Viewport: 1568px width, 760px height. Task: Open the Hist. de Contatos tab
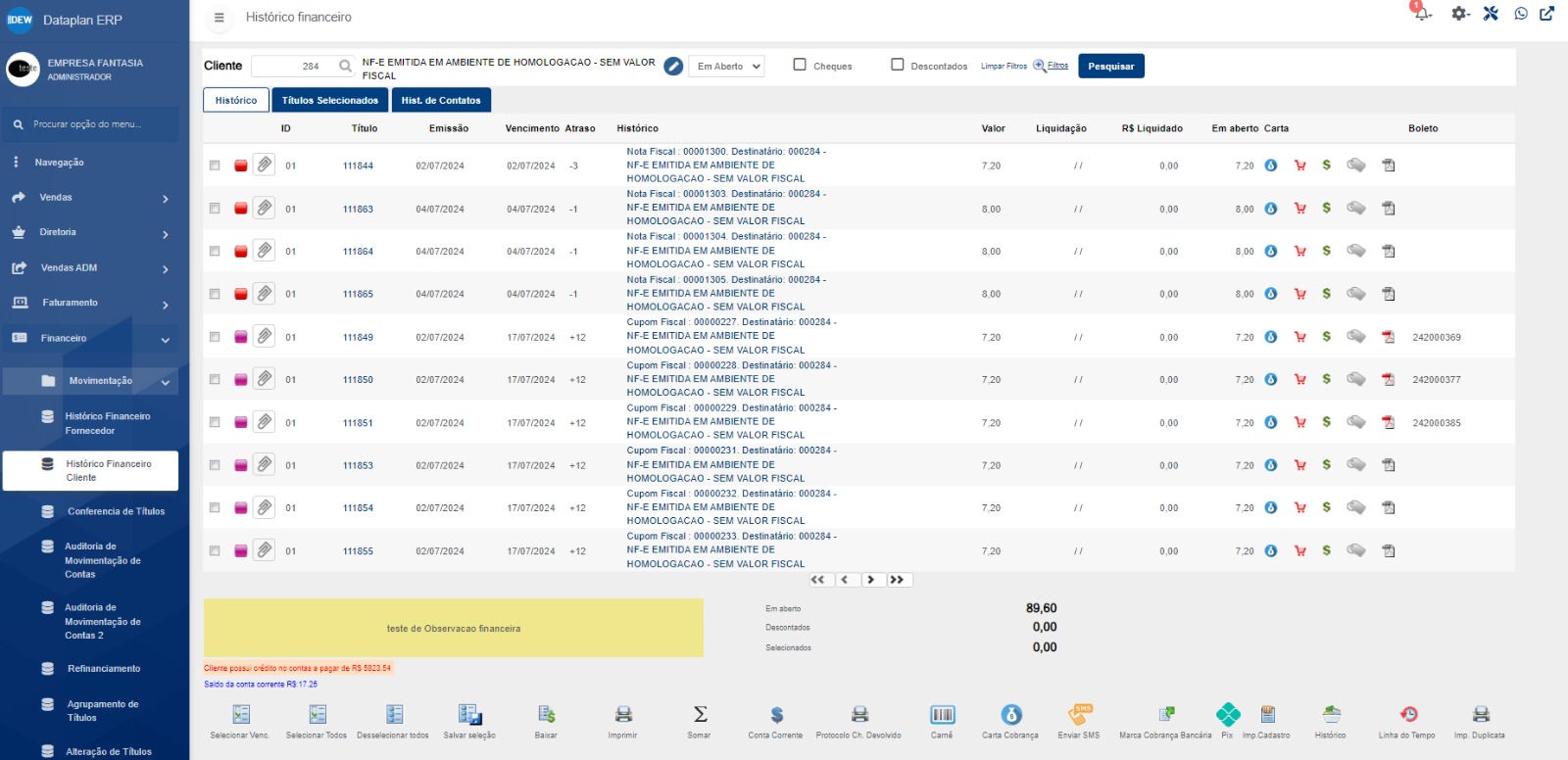pos(441,100)
